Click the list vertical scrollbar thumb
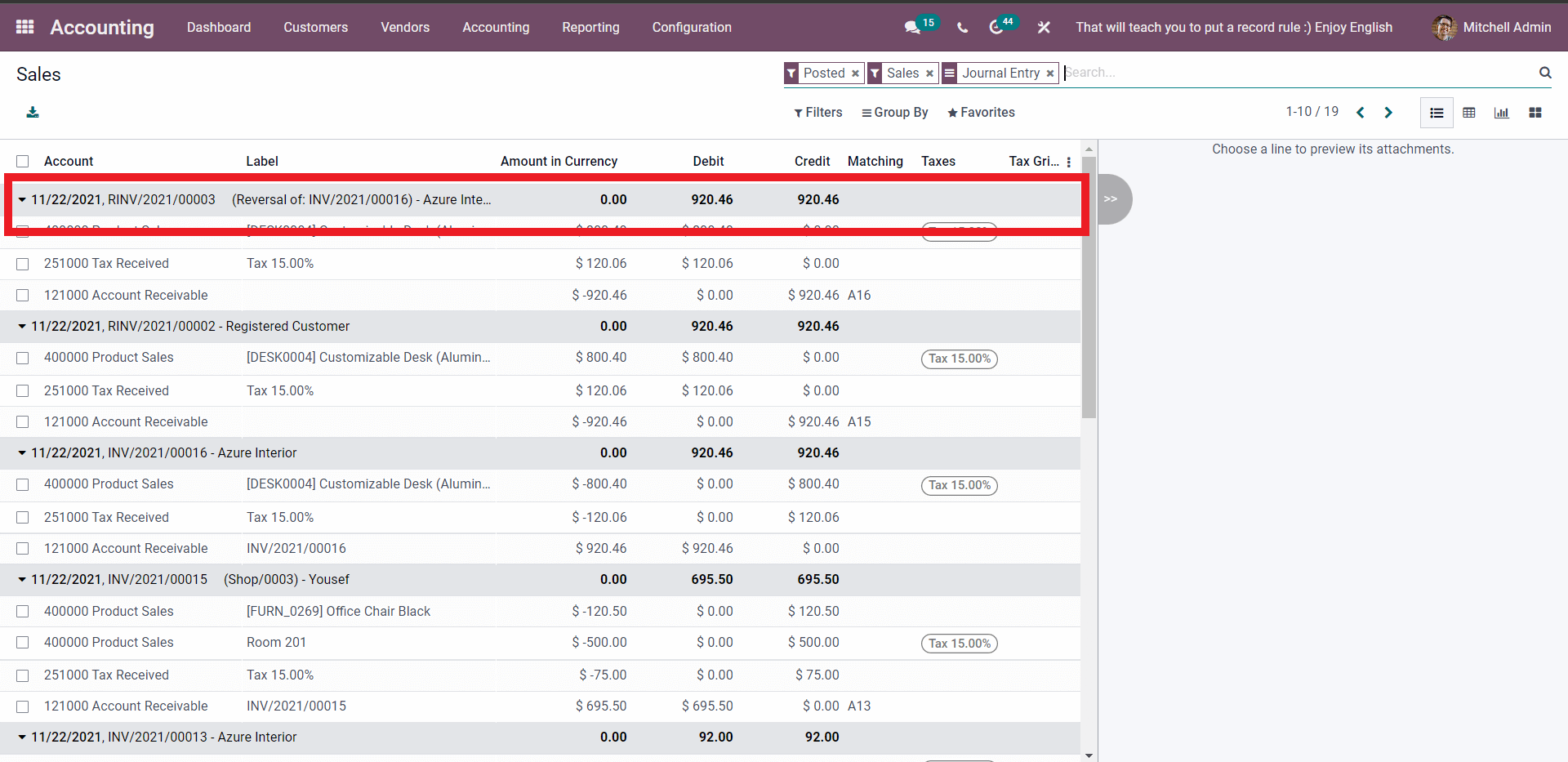 coord(1089,286)
